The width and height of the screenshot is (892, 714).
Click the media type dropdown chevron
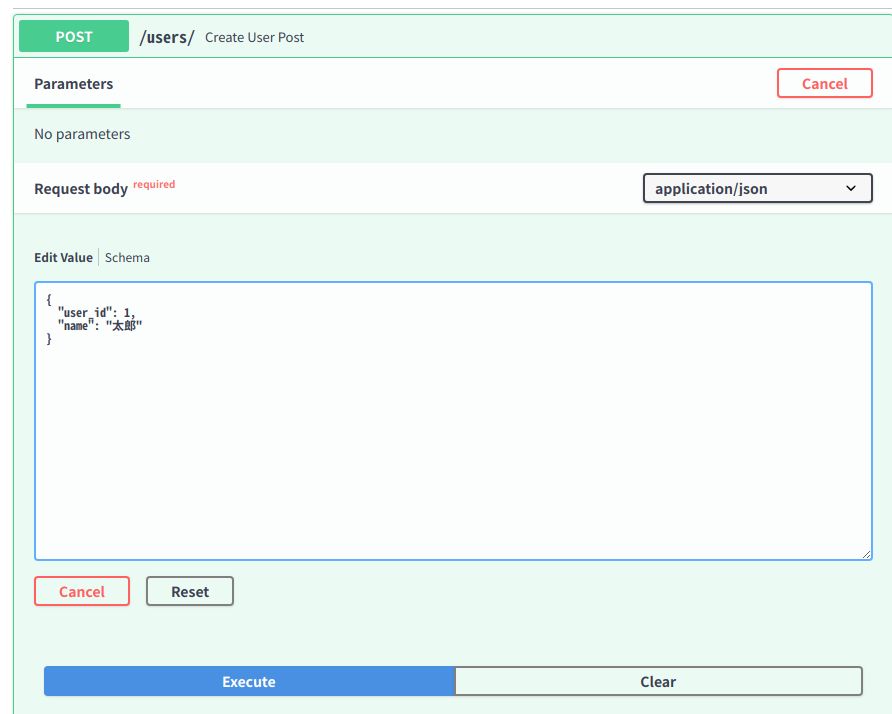pyautogui.click(x=851, y=188)
